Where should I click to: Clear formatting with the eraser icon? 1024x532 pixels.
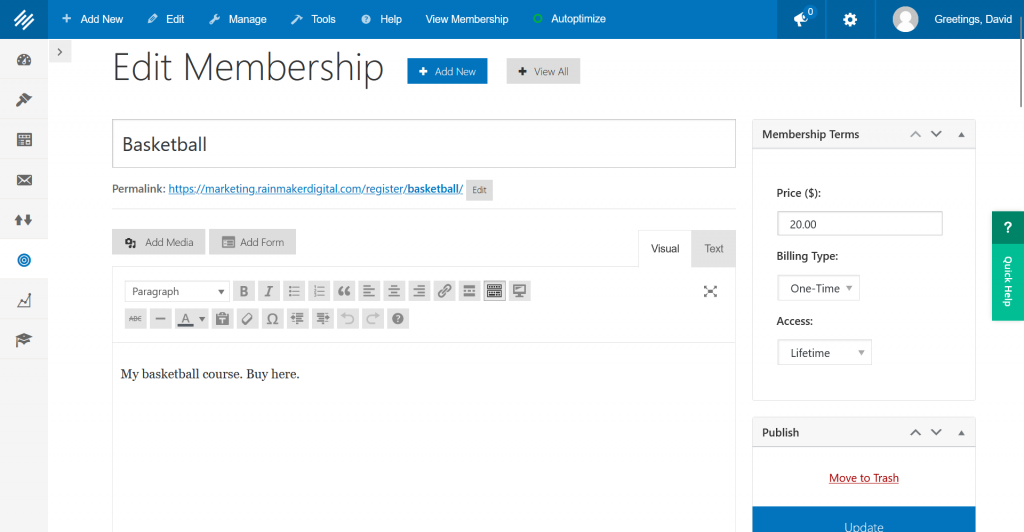[x=247, y=319]
